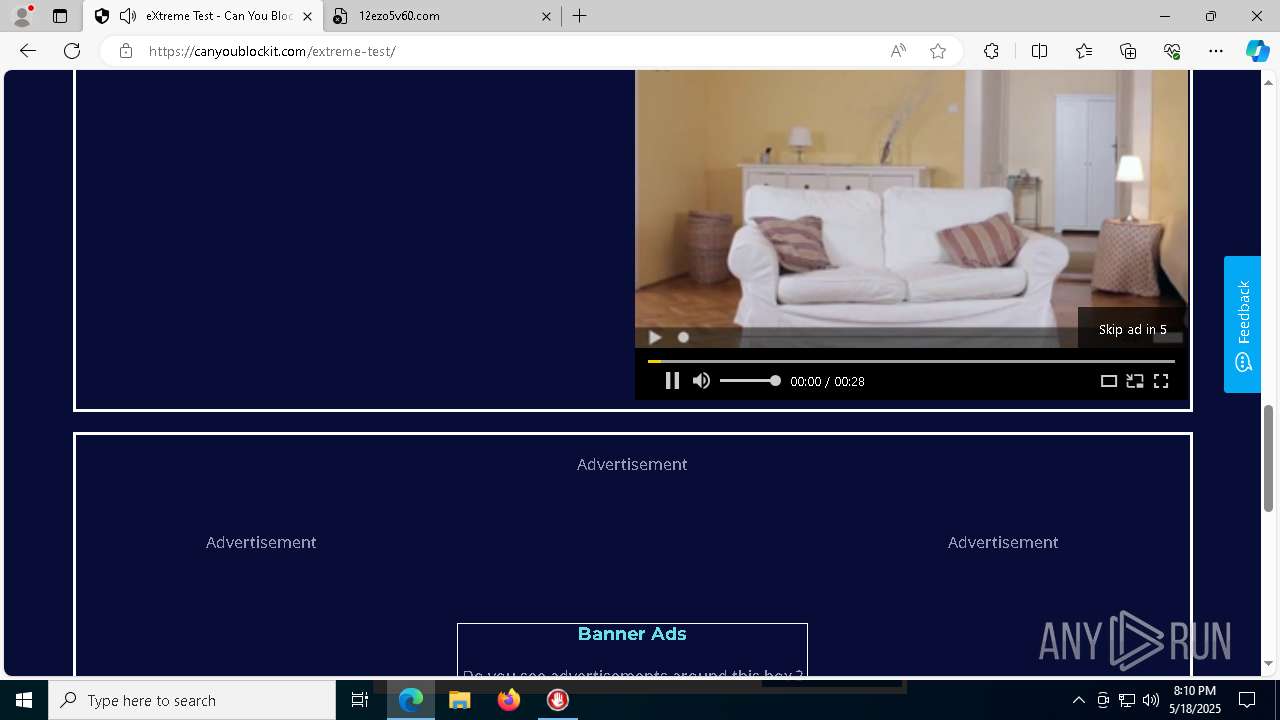Open Microsoft Edge from taskbar
This screenshot has height=720, width=1280.
point(411,700)
